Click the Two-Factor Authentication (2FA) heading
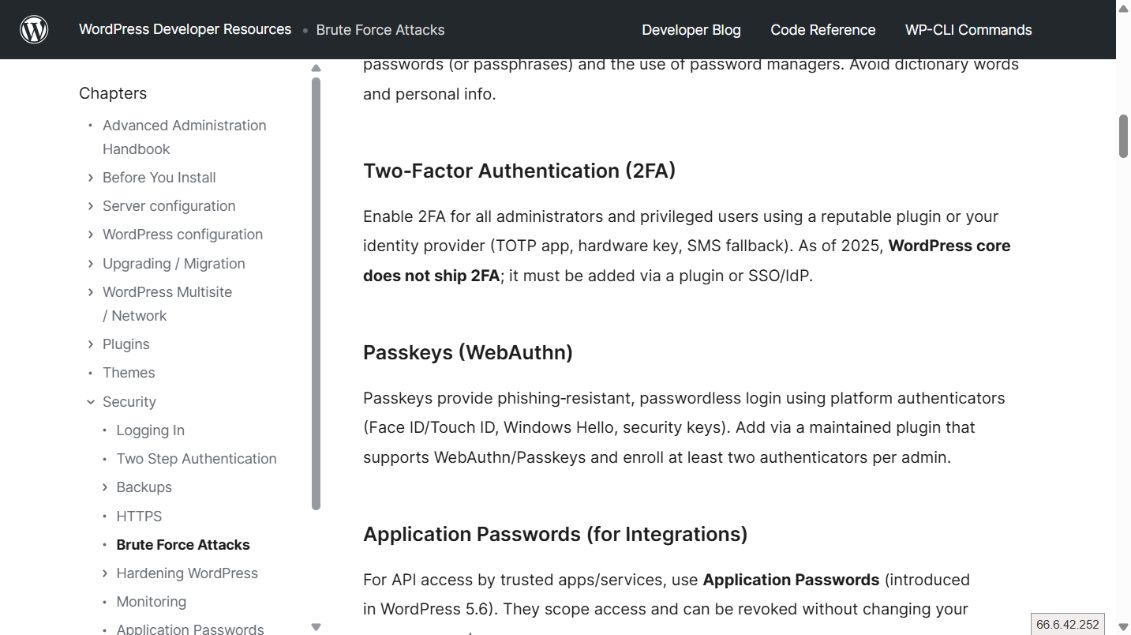The height and width of the screenshot is (635, 1131). [519, 171]
